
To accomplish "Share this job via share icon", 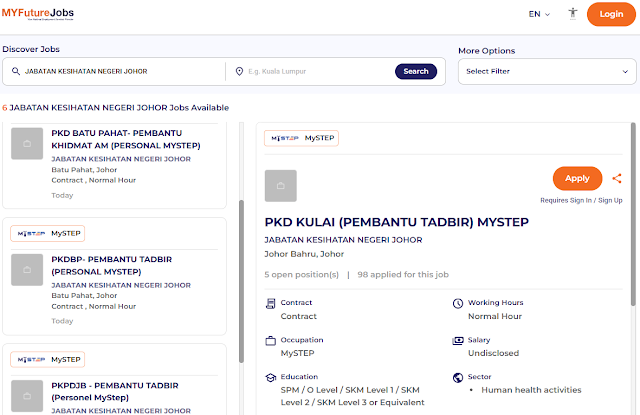I will tap(617, 178).
